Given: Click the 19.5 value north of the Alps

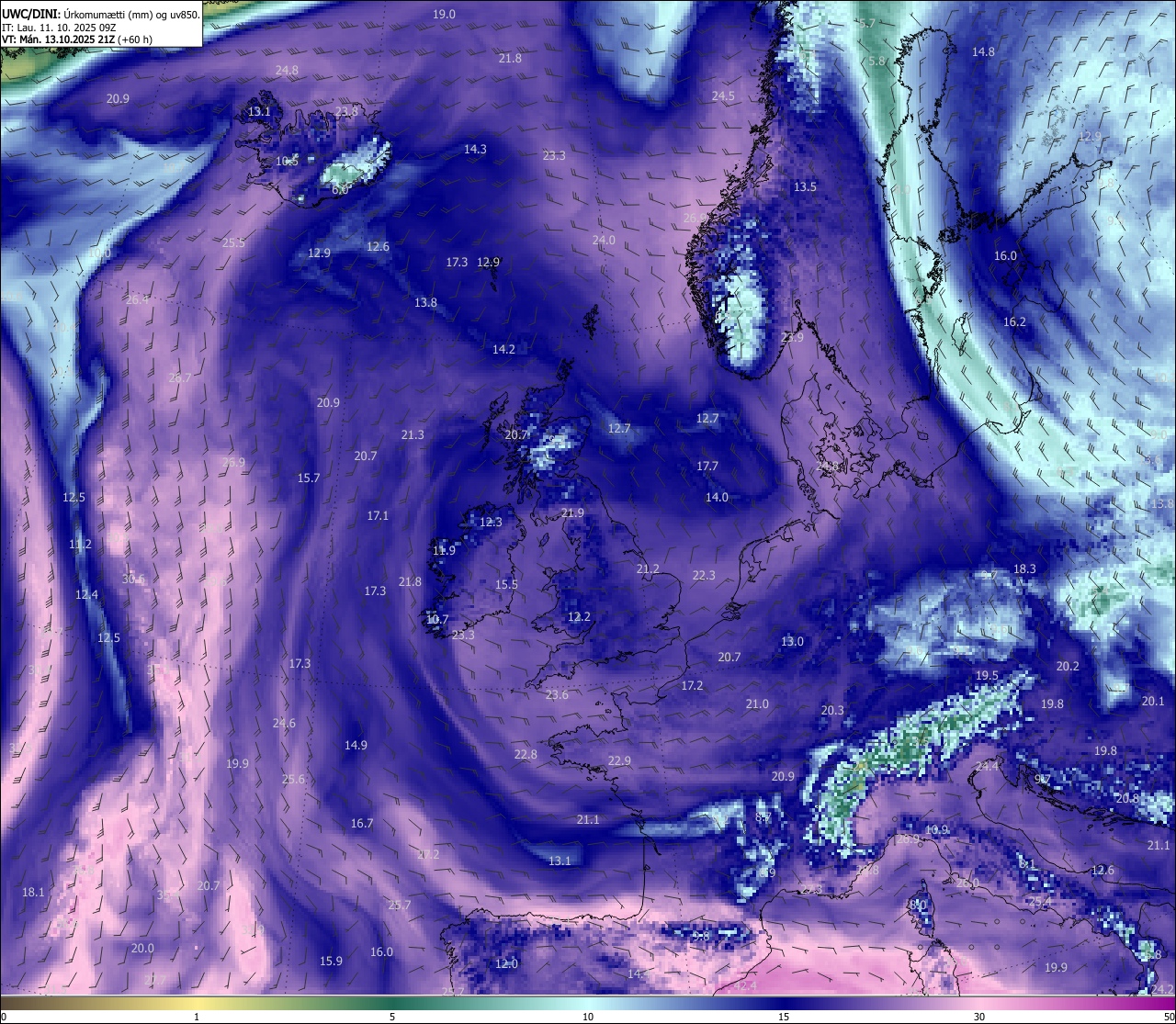Looking at the screenshot, I should (987, 675).
